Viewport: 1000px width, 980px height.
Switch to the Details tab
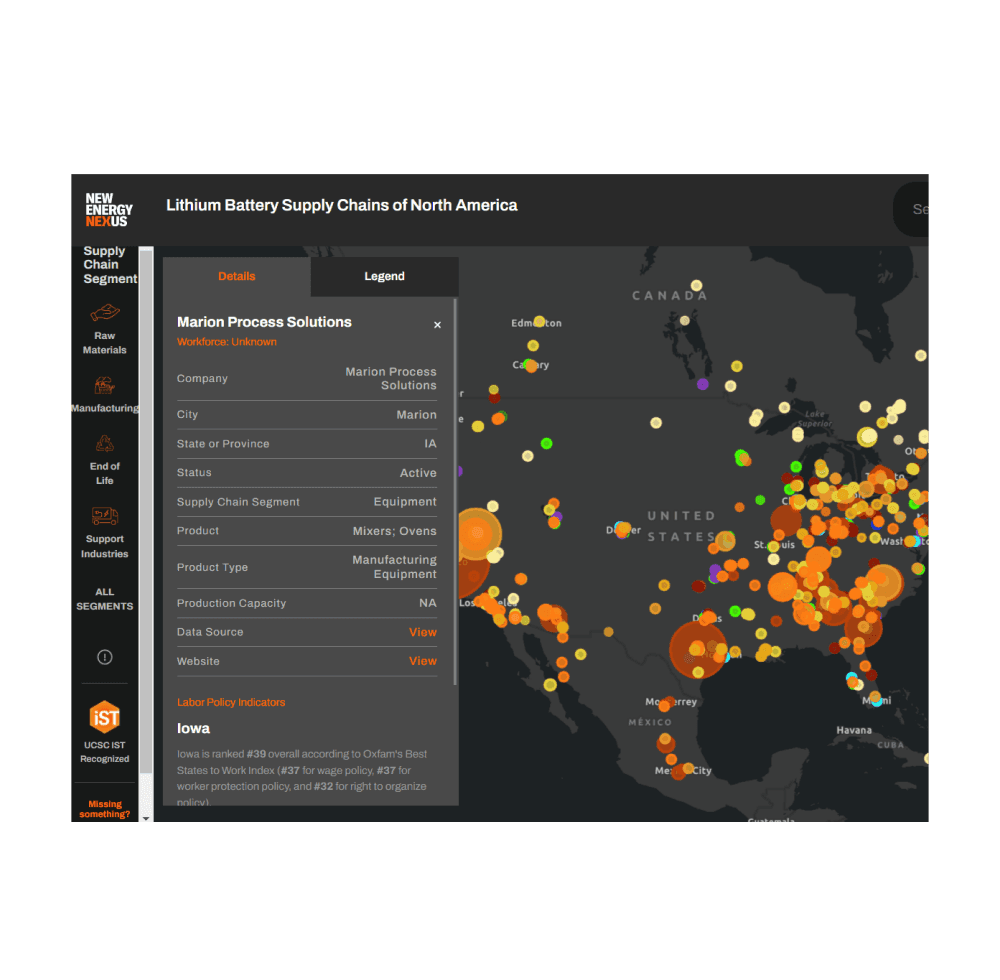coord(237,276)
